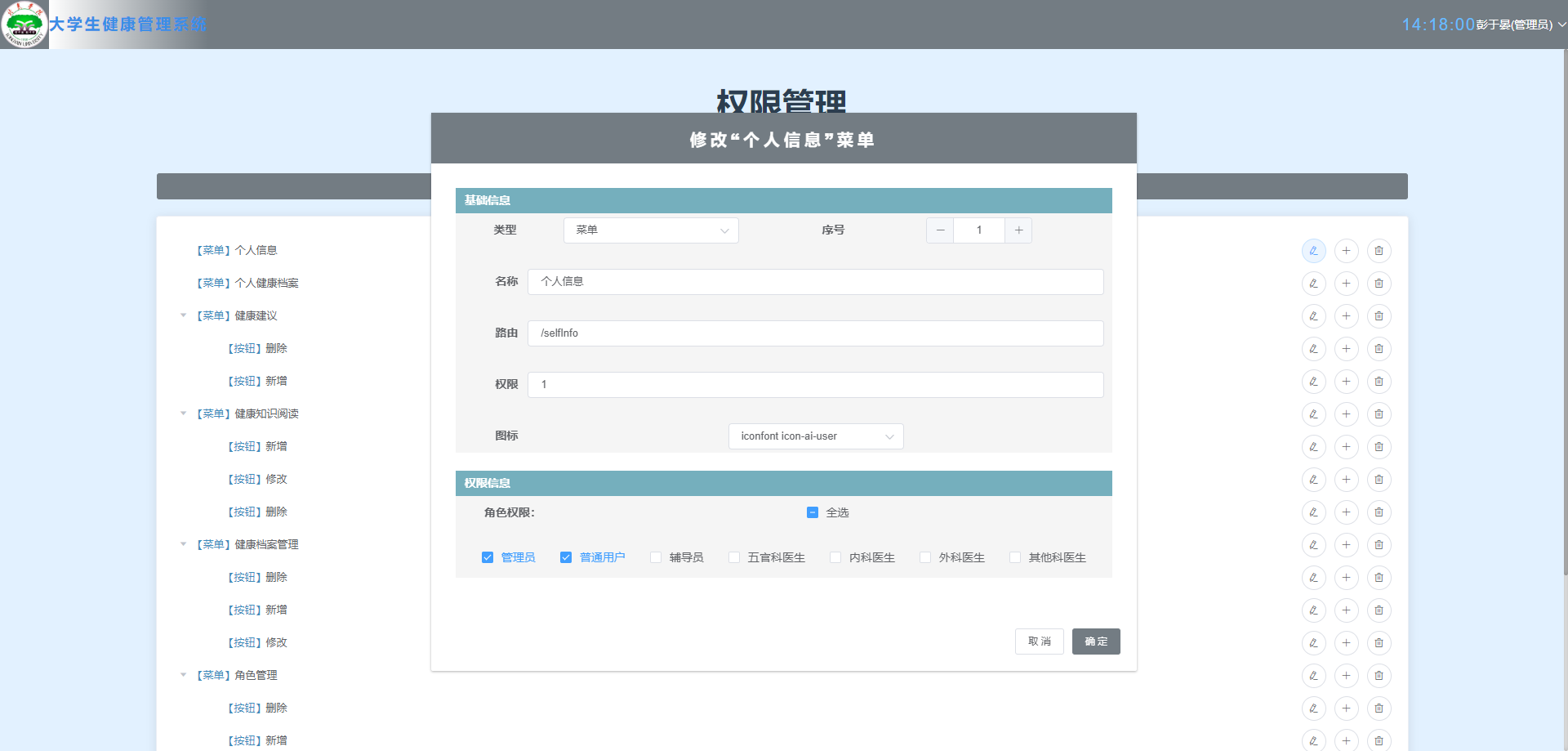The height and width of the screenshot is (751, 1568).
Task: Open the 图标 dropdown showing iconfont icon-ai-user
Action: tap(815, 436)
